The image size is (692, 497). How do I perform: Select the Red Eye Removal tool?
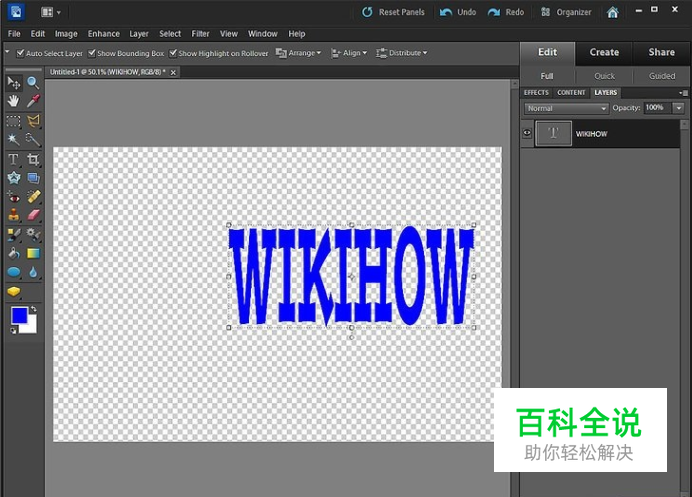[14, 197]
